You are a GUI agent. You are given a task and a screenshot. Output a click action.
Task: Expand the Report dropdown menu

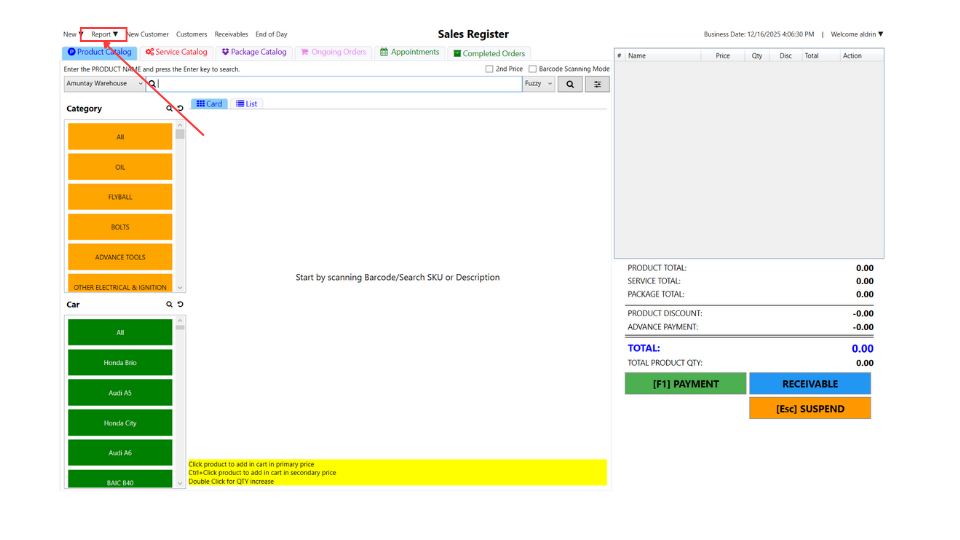[104, 34]
